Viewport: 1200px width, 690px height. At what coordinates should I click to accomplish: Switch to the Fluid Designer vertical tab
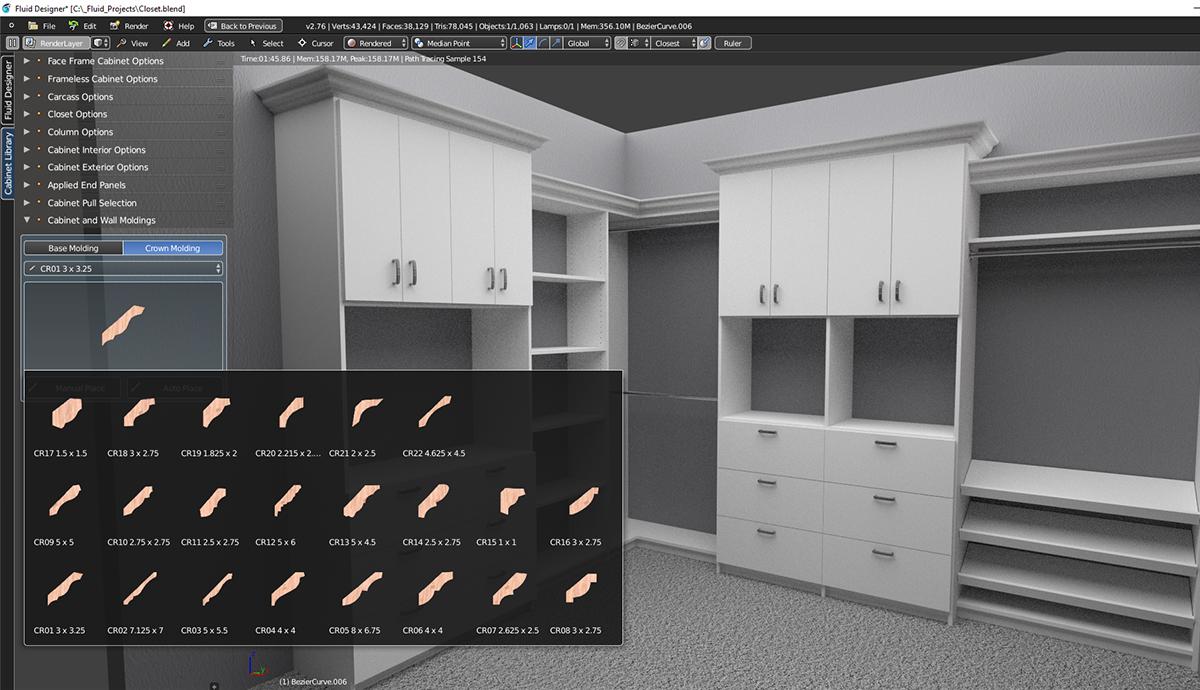pyautogui.click(x=7, y=91)
